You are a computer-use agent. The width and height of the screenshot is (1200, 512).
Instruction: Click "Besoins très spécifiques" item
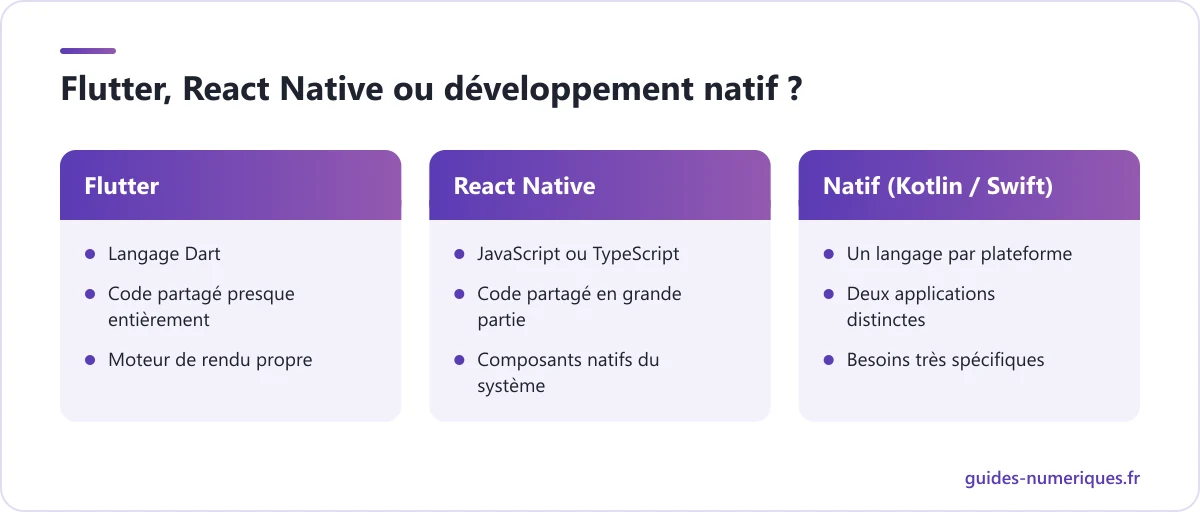[945, 360]
